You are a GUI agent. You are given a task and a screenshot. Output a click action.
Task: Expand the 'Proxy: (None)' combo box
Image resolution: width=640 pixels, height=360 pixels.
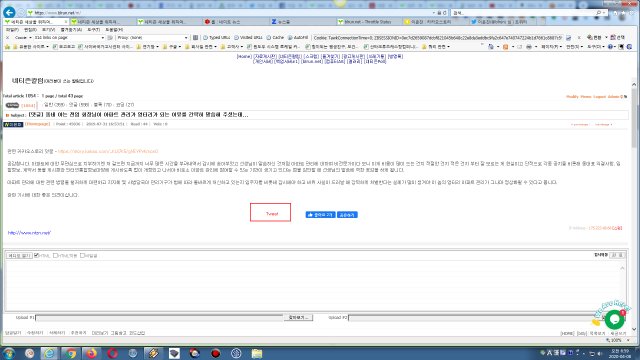(x=186, y=38)
